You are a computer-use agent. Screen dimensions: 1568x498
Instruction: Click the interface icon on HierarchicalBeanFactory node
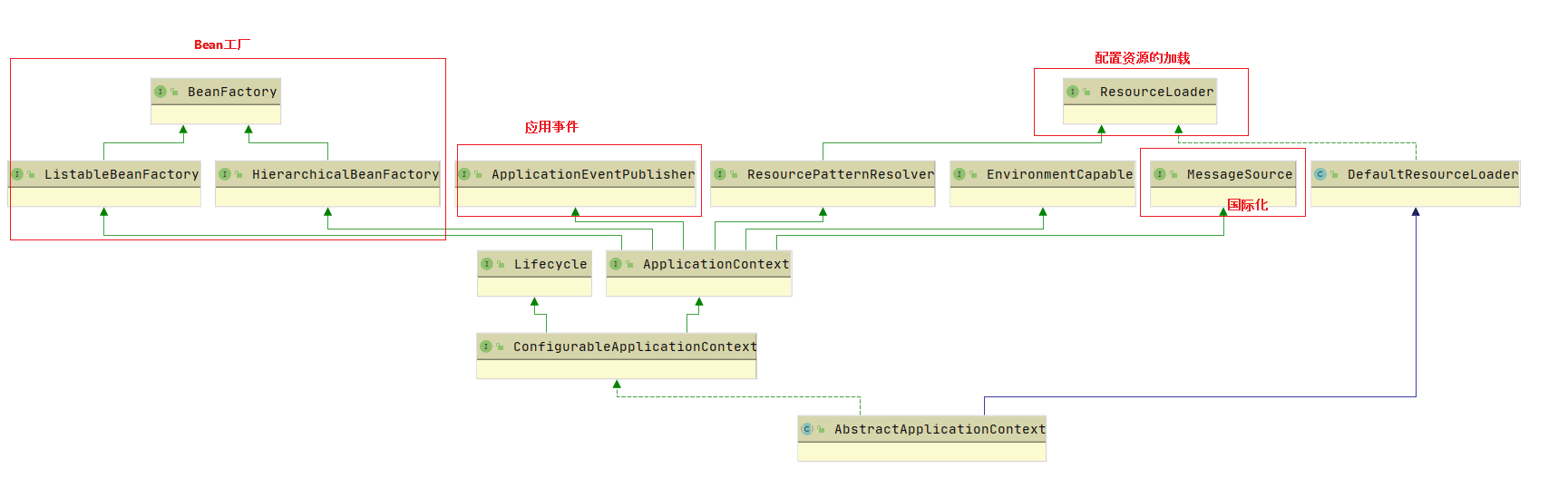(225, 174)
